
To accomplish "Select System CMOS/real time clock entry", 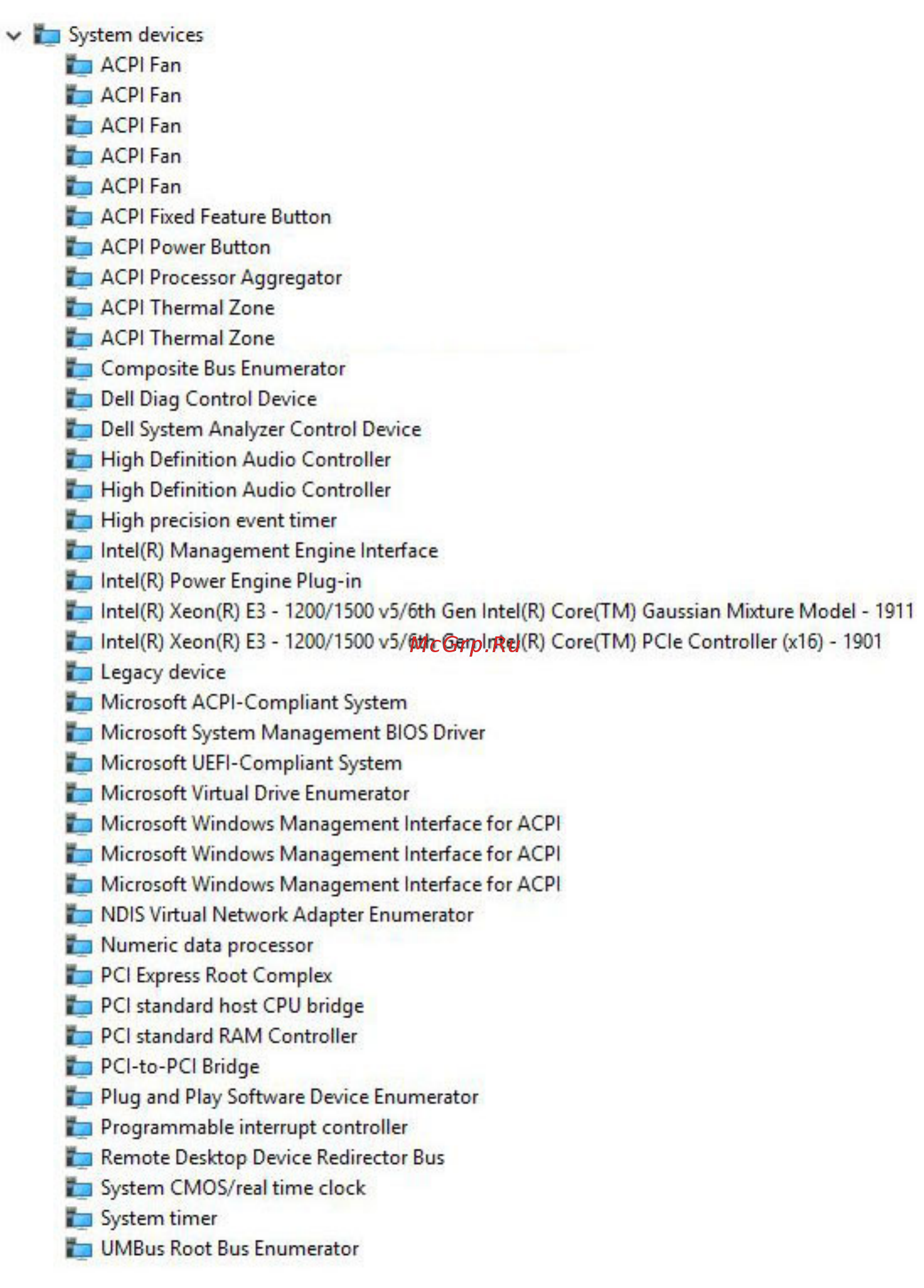I will (234, 1187).
